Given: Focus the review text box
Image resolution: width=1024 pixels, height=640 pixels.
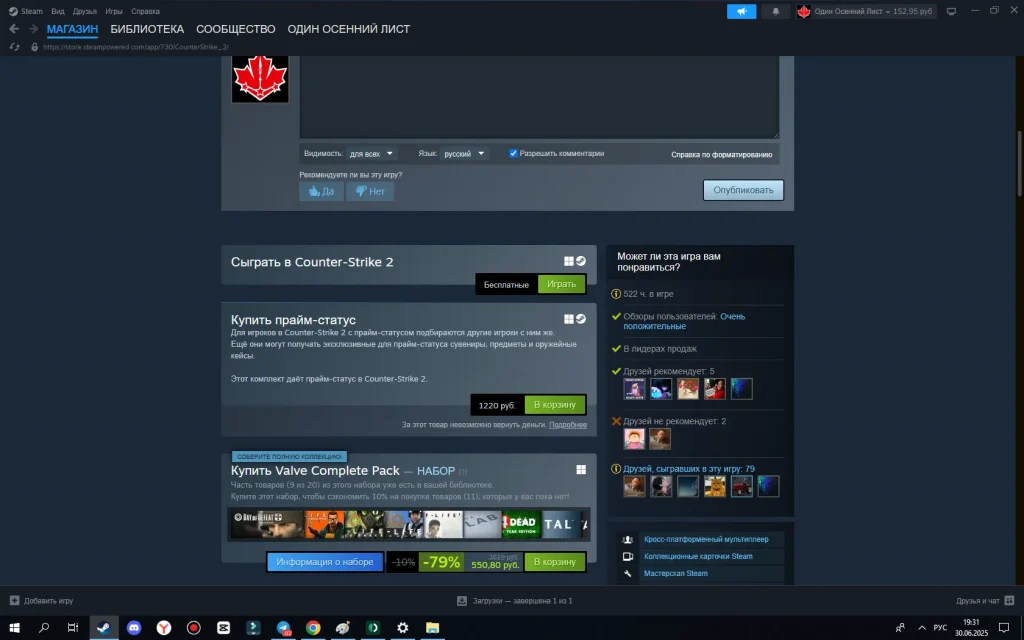Looking at the screenshot, I should [x=539, y=97].
